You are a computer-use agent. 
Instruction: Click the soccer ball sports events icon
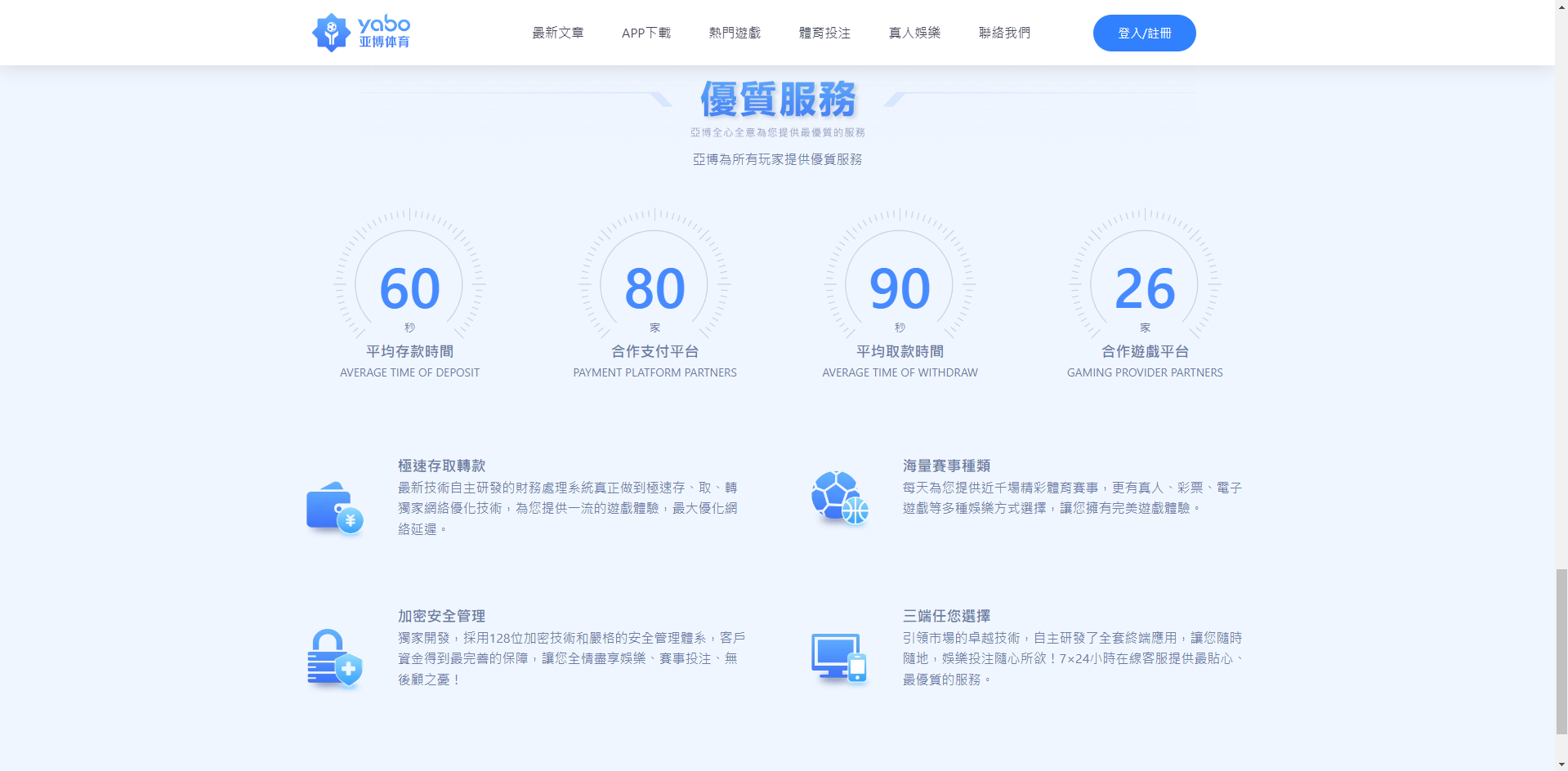[839, 497]
